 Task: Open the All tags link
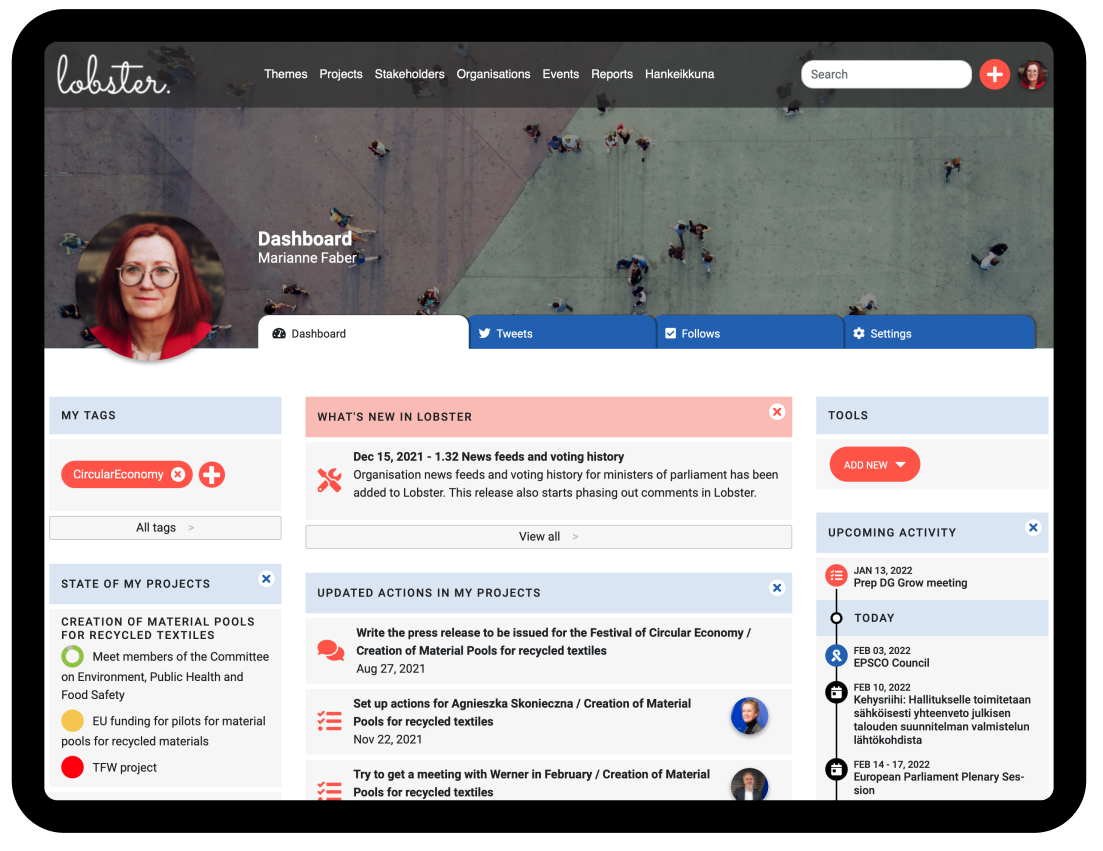(165, 528)
